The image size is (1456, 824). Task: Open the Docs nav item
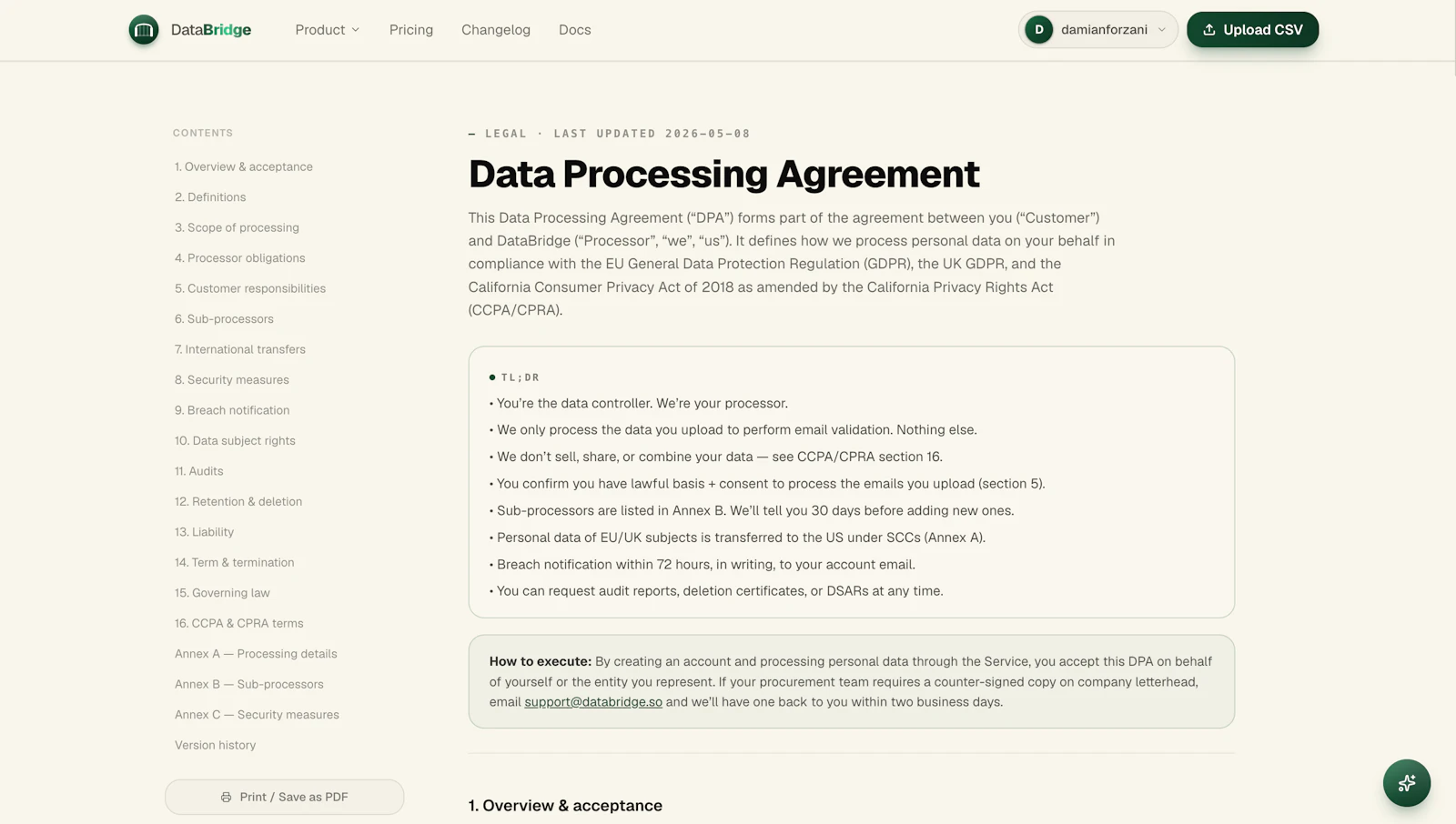tap(575, 30)
